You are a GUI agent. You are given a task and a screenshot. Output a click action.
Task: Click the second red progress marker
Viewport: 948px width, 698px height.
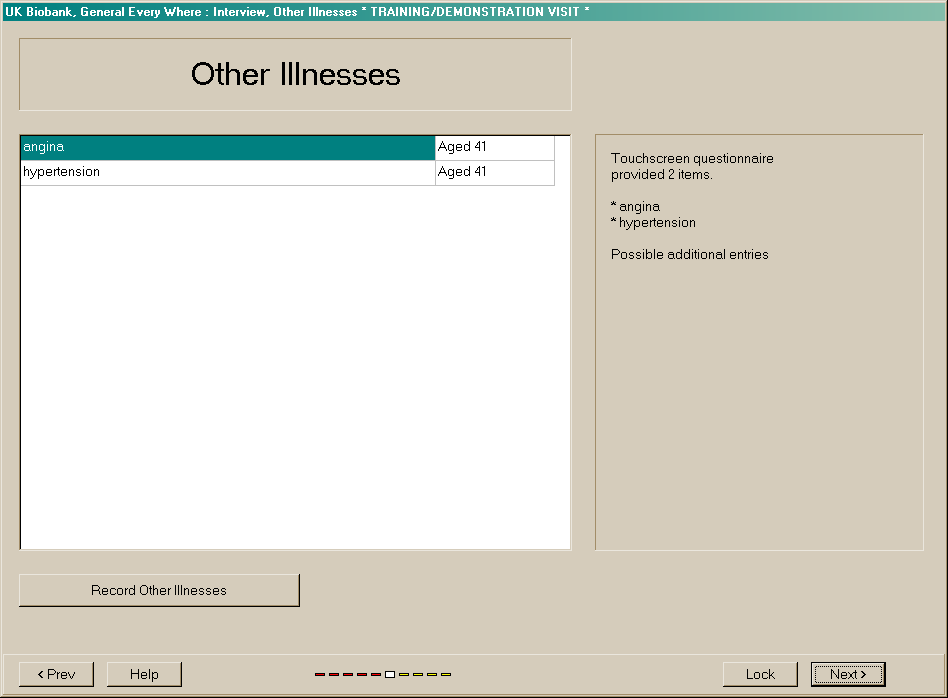point(334,675)
